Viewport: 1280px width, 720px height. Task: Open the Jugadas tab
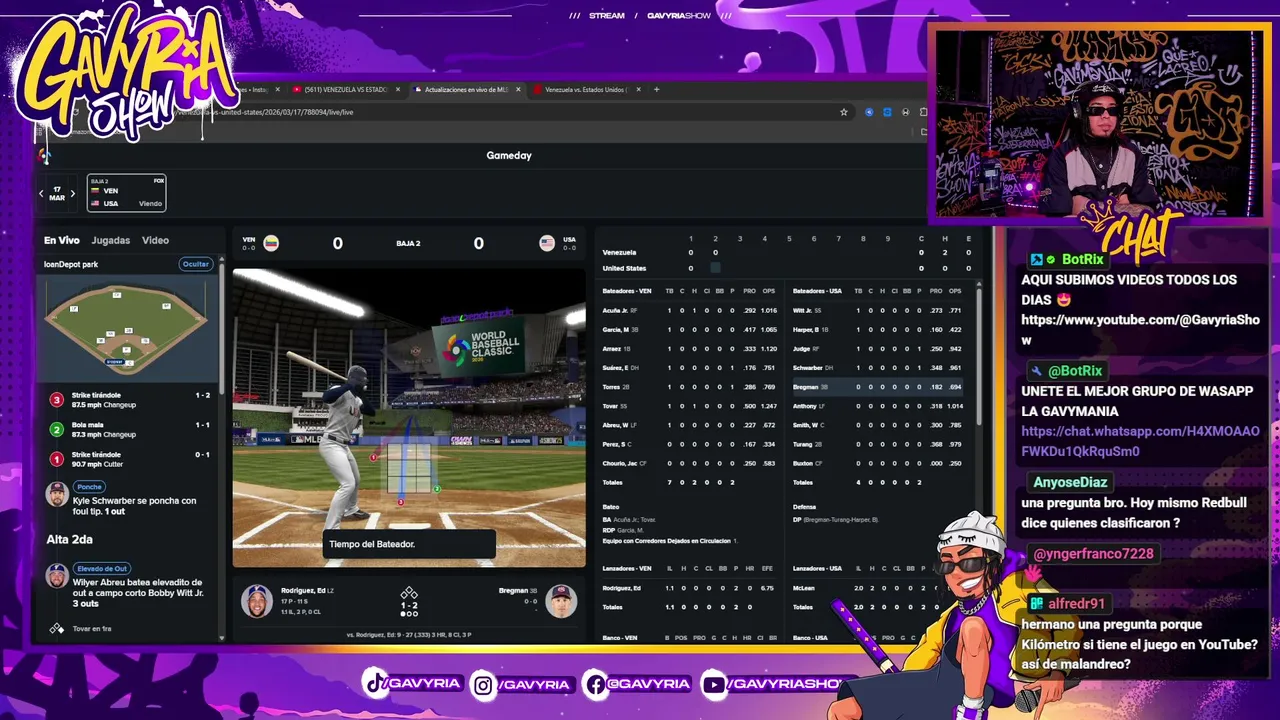pos(111,240)
